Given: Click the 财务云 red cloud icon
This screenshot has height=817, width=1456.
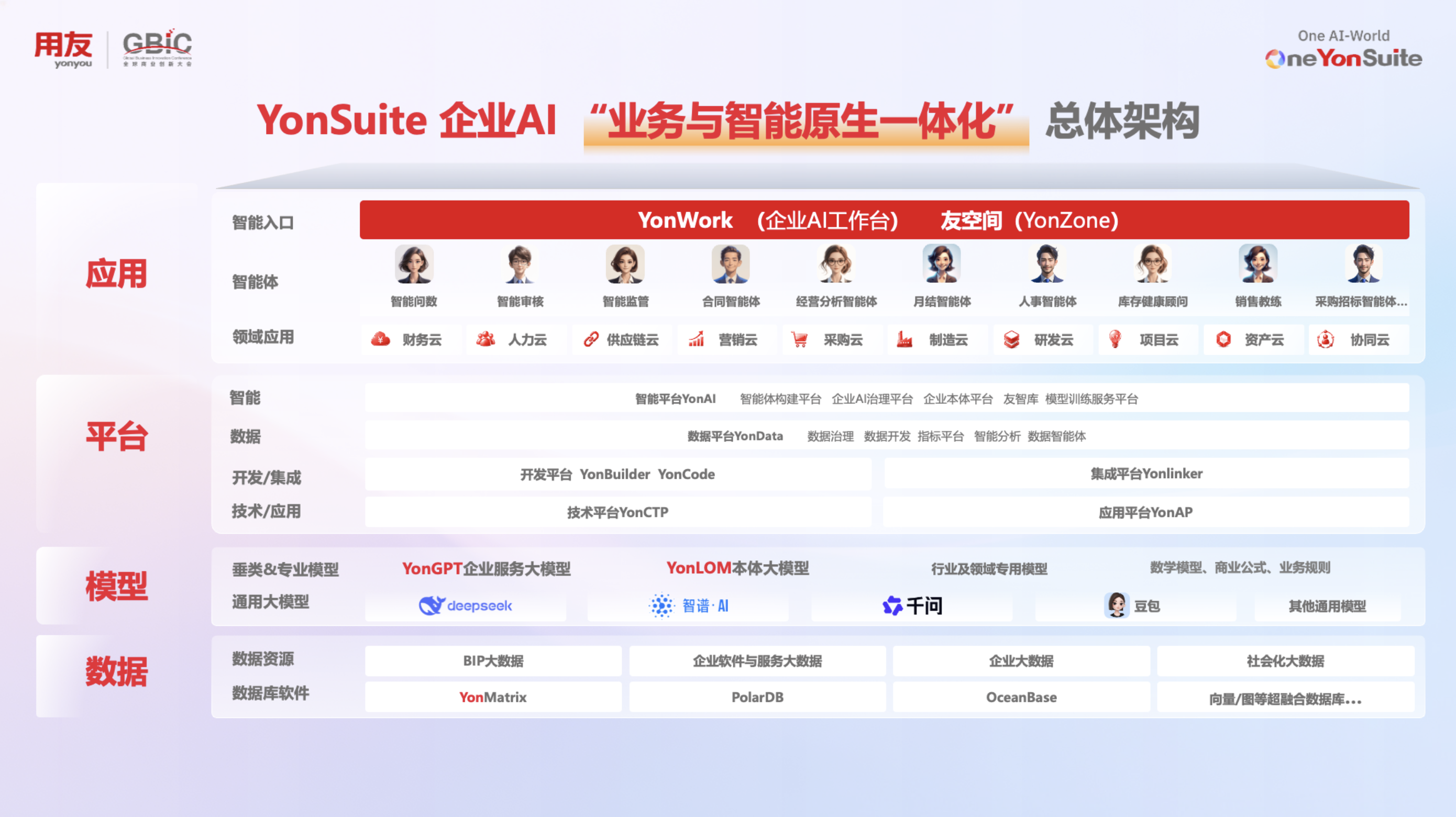Looking at the screenshot, I should pyautogui.click(x=380, y=339).
